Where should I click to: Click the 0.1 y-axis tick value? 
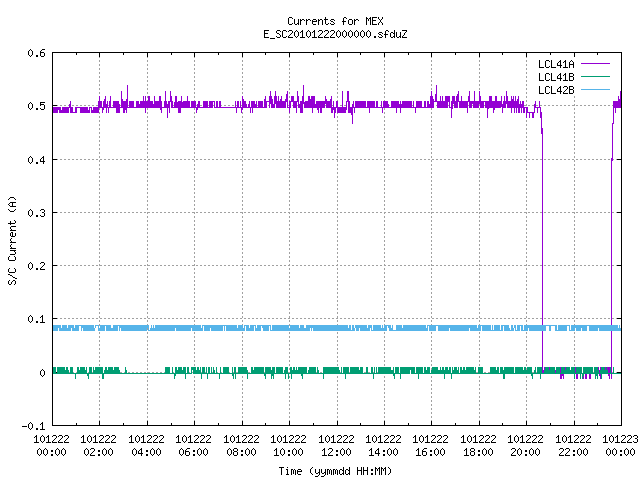coord(36,319)
